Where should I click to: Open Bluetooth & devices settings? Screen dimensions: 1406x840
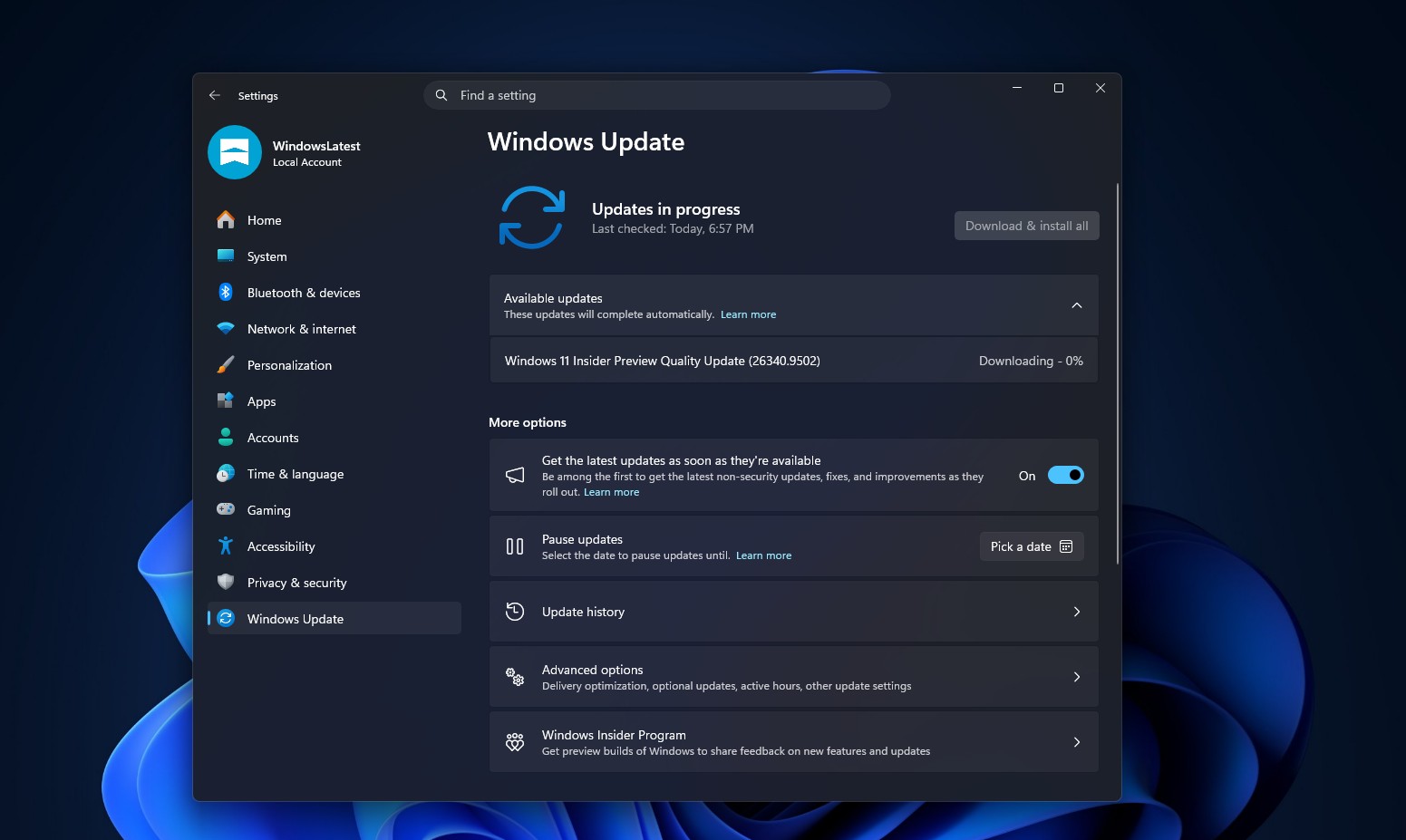coord(335,293)
